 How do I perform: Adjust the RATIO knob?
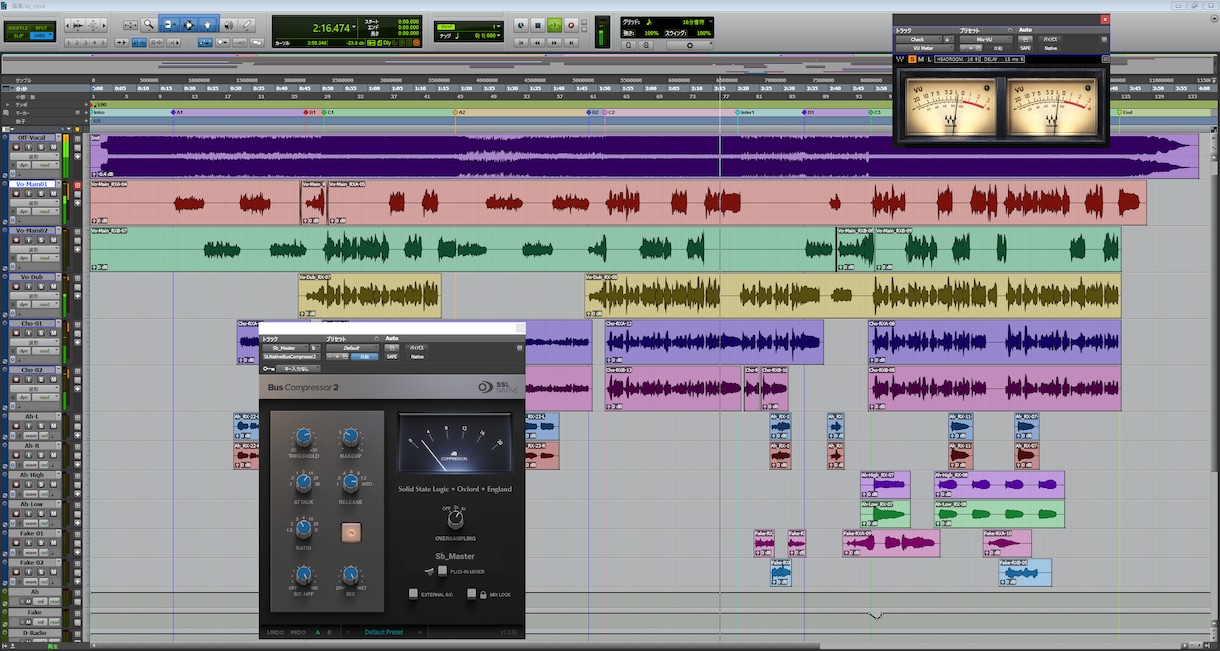coord(304,529)
